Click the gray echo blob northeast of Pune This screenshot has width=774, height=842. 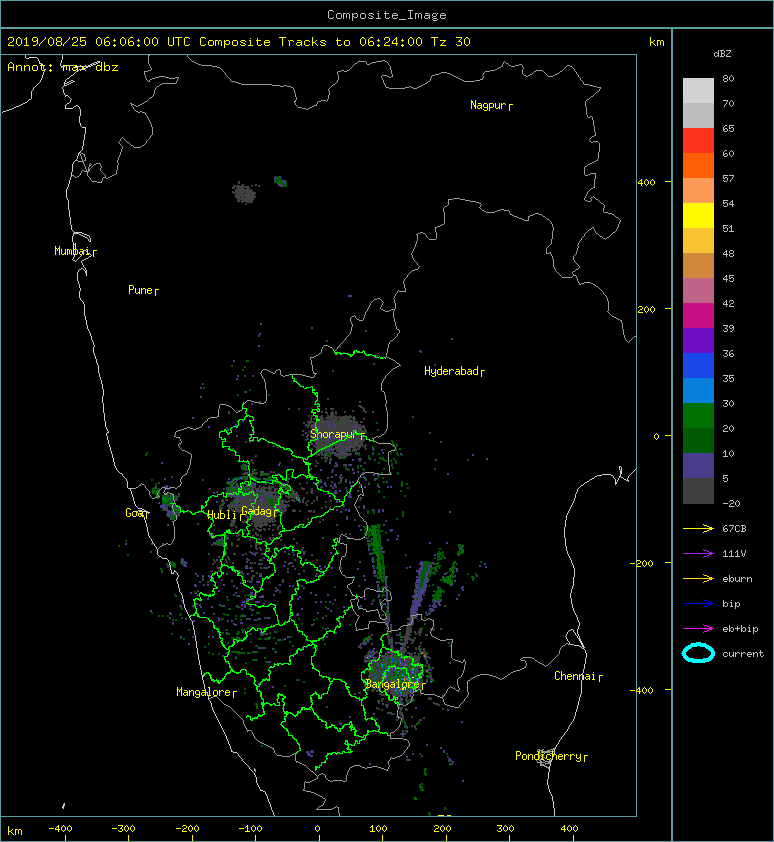tap(244, 193)
